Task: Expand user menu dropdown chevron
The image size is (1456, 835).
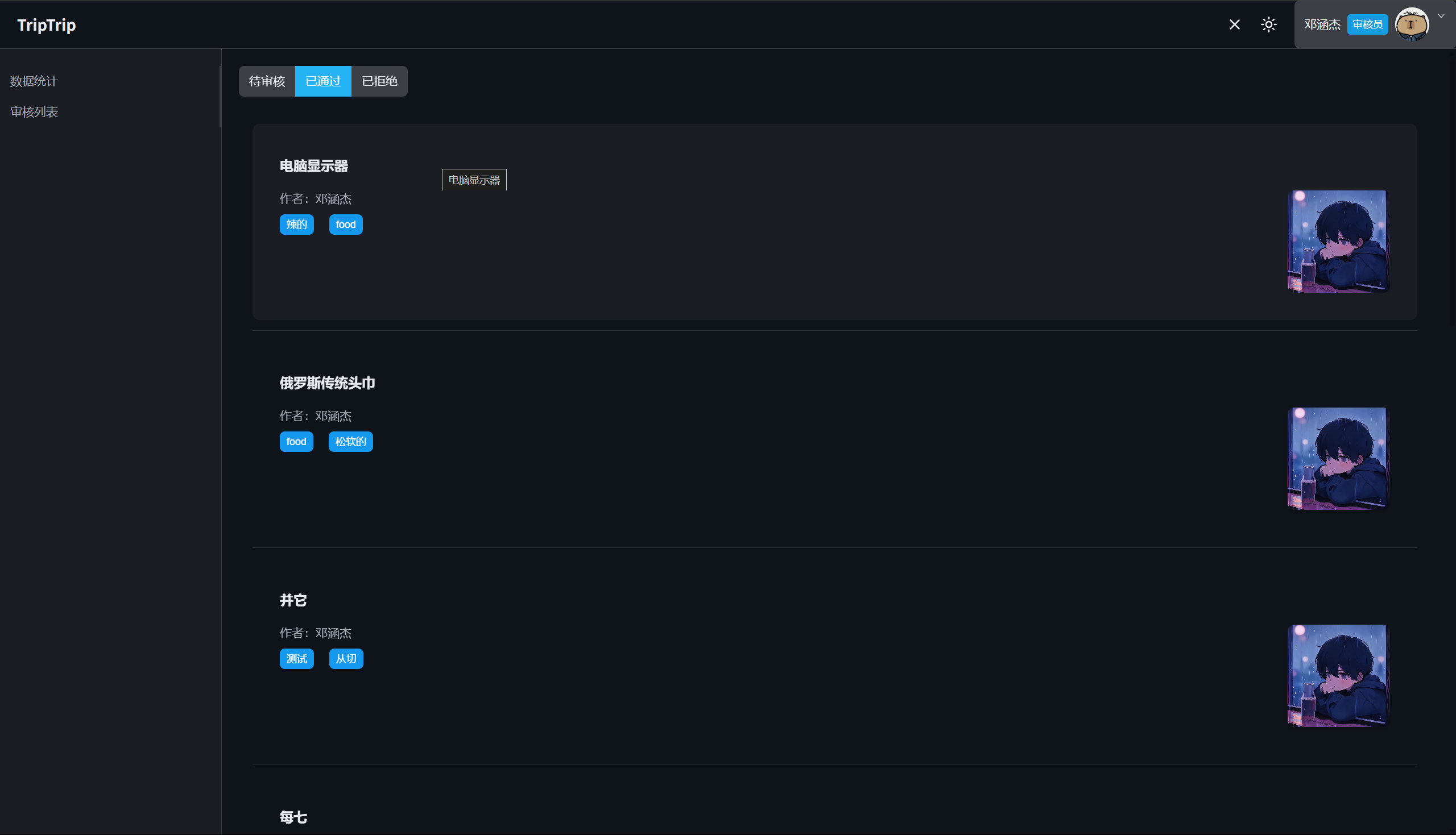Action: (1441, 16)
